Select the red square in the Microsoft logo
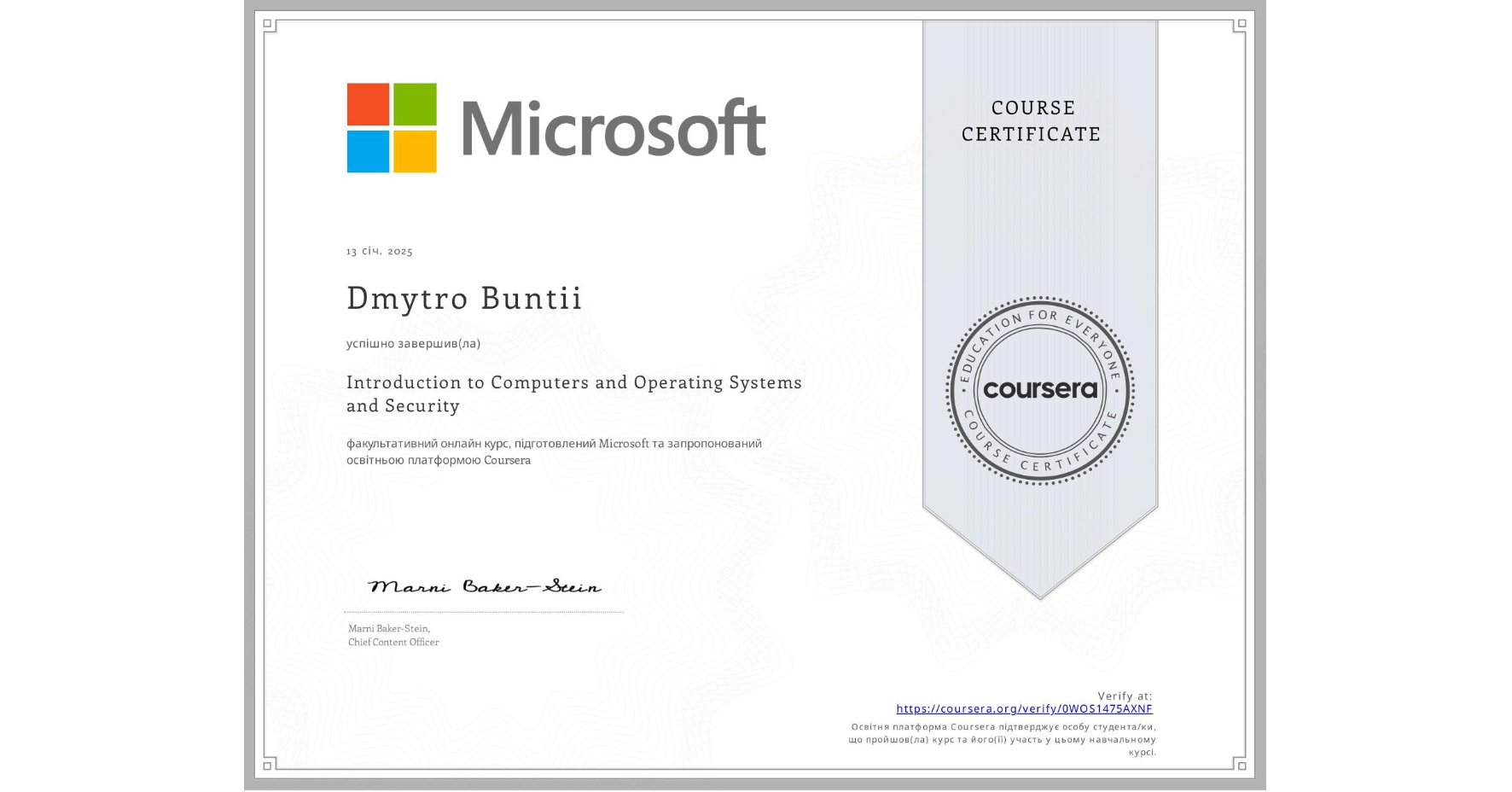Screen dimensions: 1512x792 [369, 104]
